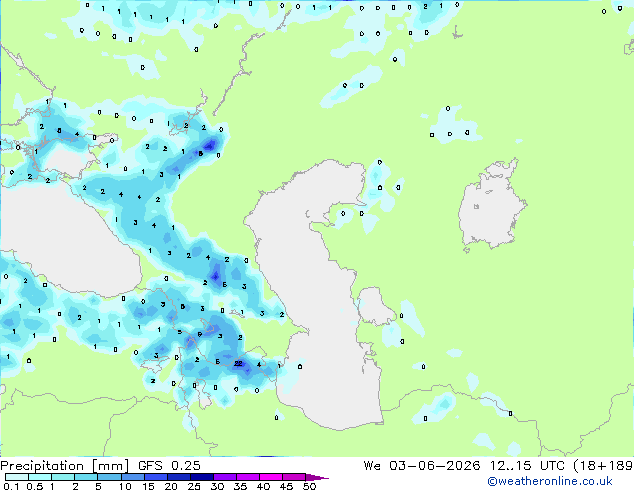Screen dimensions: 634x490
Task: Click the 30 to 35 mm purple swatch
Action: click(224, 477)
